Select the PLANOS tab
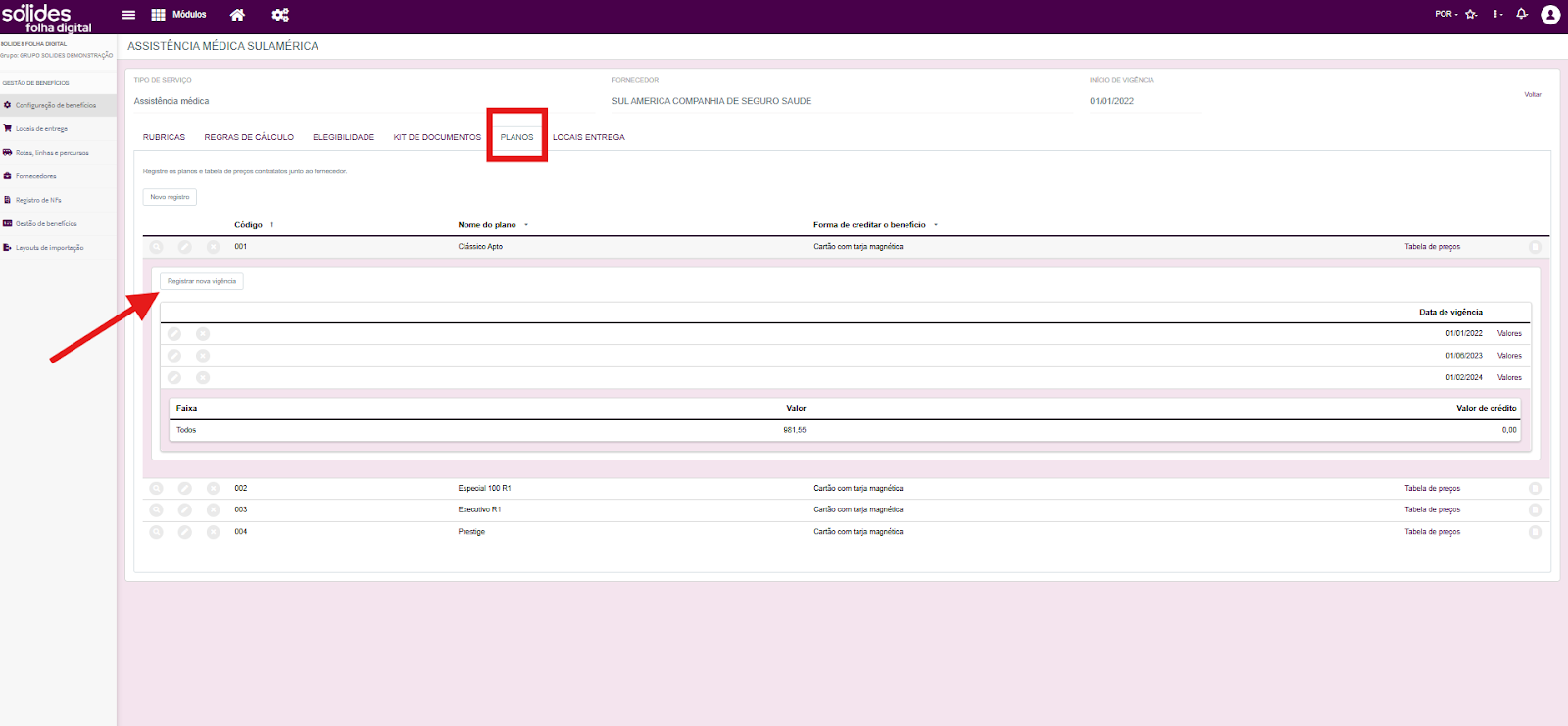This screenshot has height=726, width=1568. coord(516,137)
